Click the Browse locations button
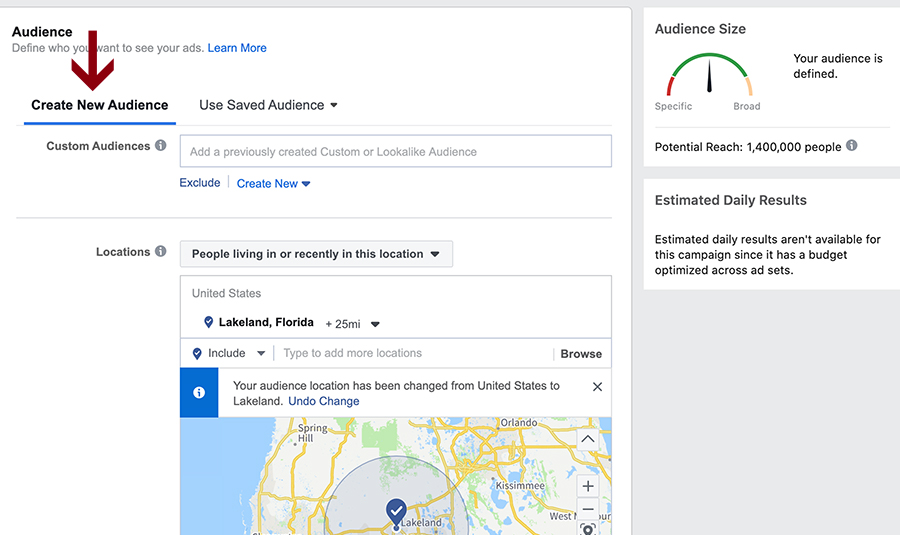 [x=581, y=354]
